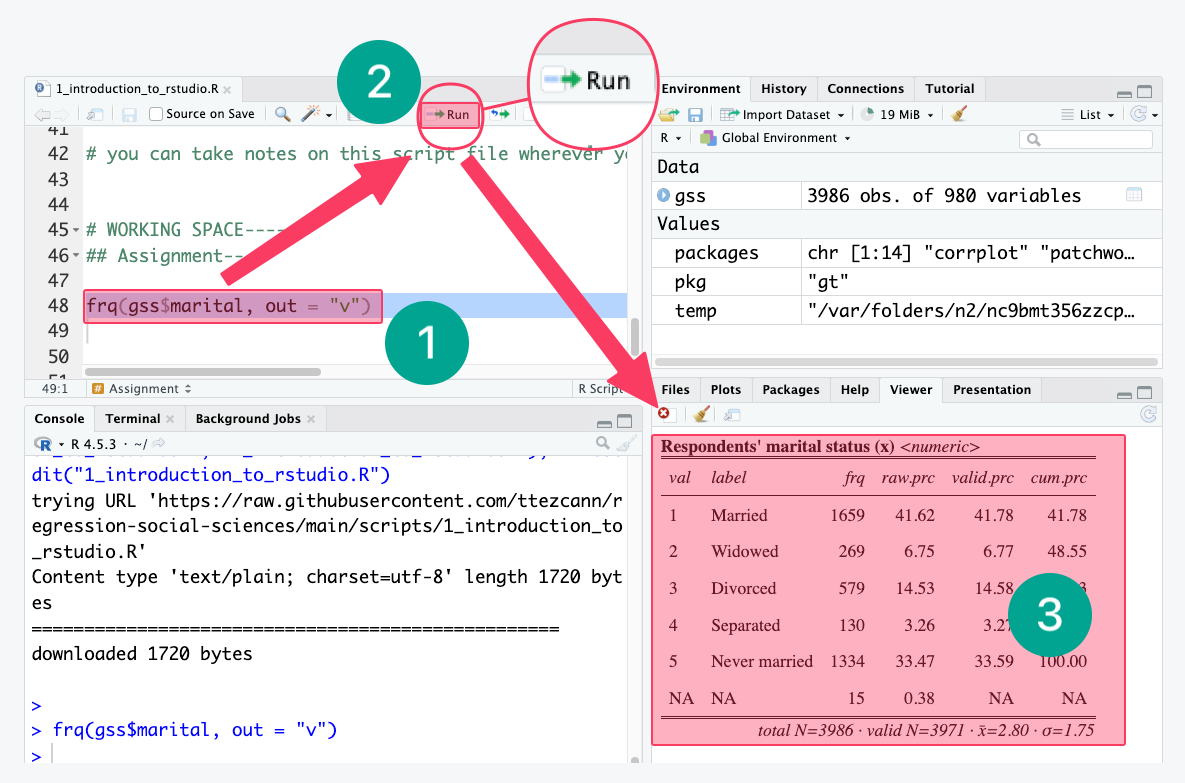Open the History tab
1185x783 pixels.
pos(784,88)
